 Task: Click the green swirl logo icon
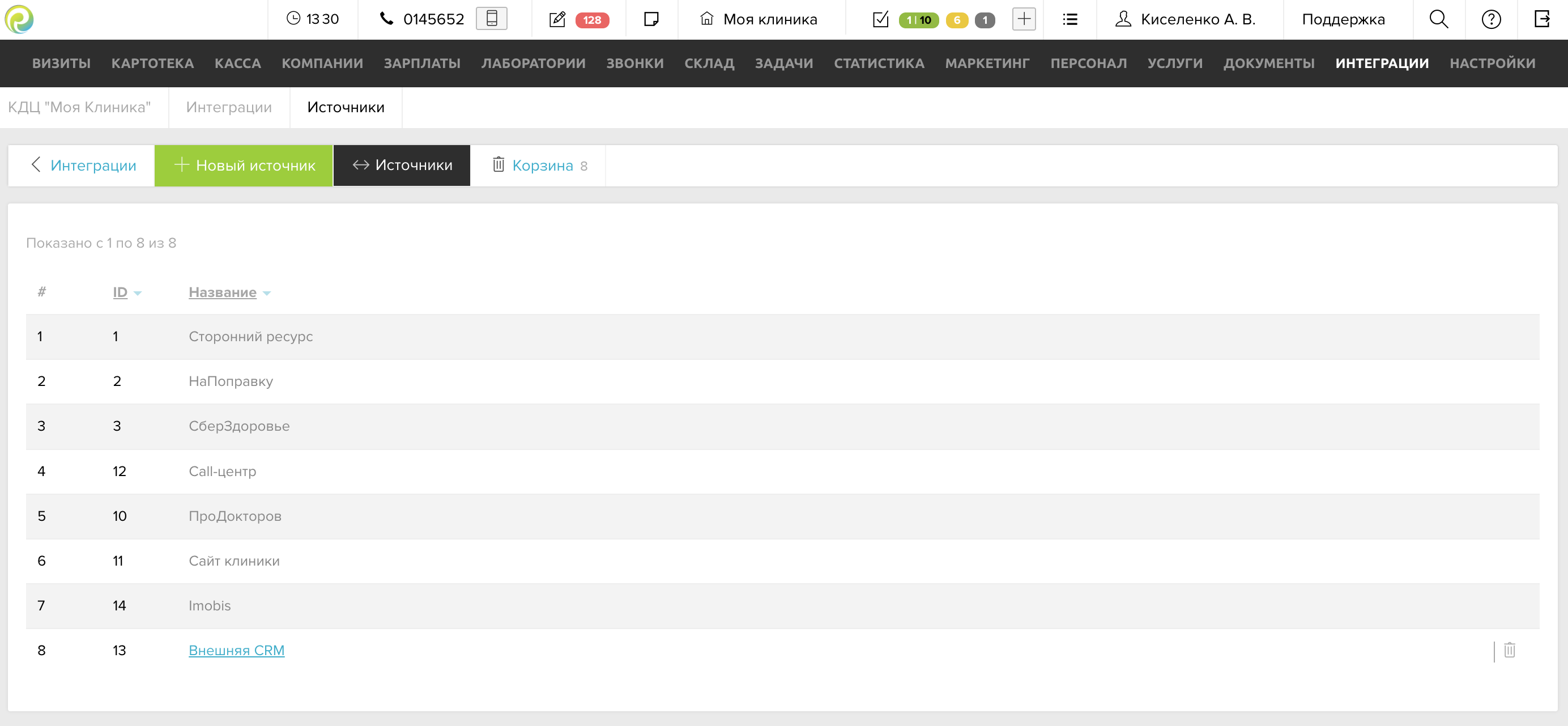point(19,19)
